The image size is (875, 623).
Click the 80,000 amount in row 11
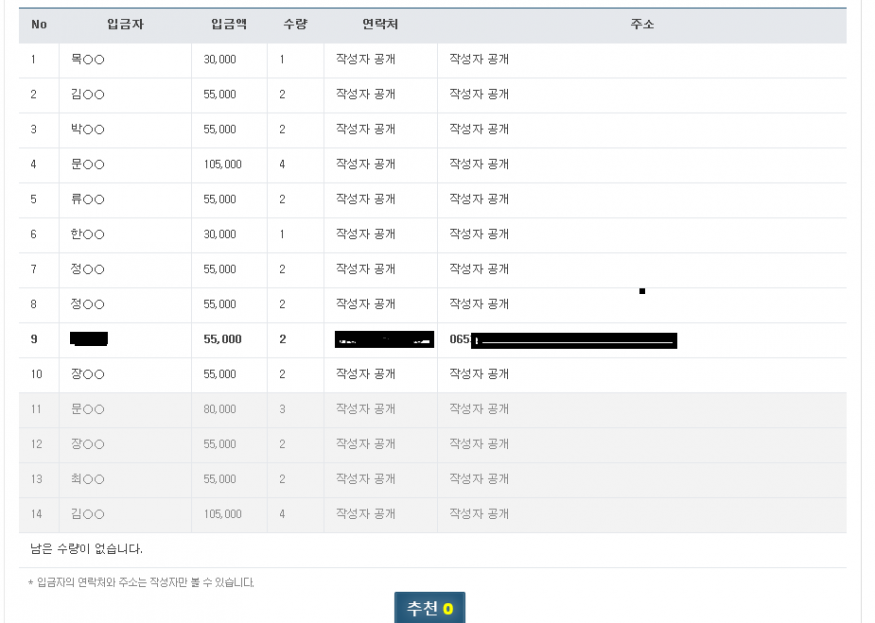[220, 410]
